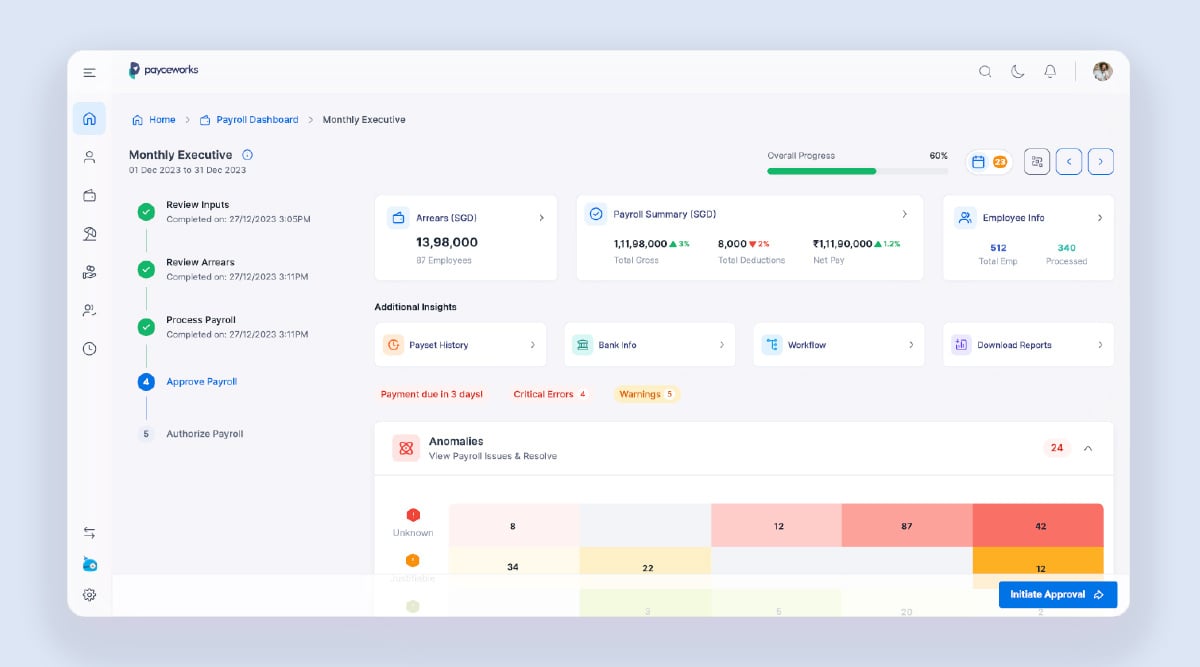Select the Payset History icon
Screen dimensions: 1200x667
pyautogui.click(x=393, y=343)
